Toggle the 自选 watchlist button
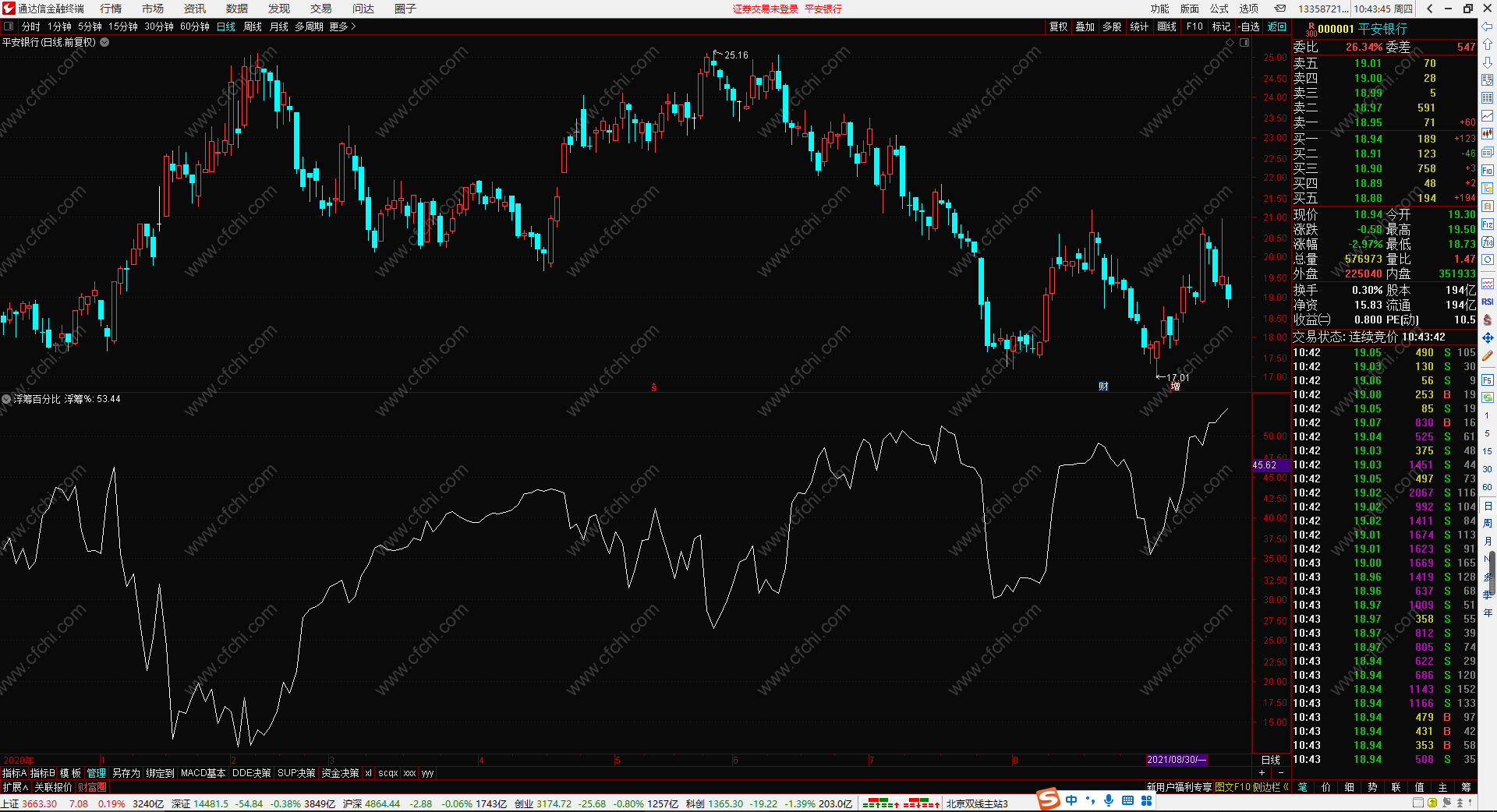 coord(1249,26)
